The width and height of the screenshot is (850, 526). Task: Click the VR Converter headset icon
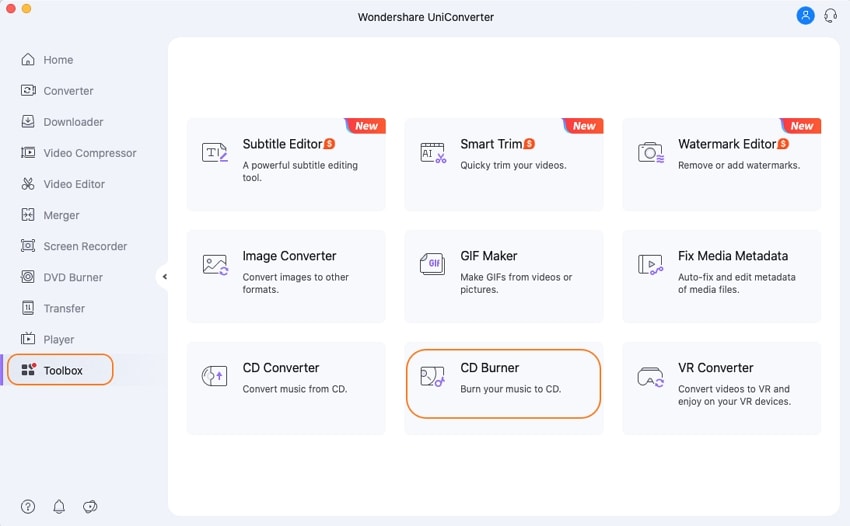click(x=651, y=377)
